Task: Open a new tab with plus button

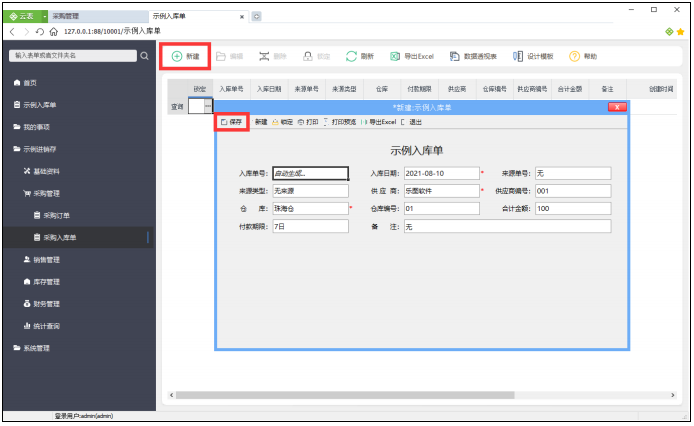Action: 256,16
